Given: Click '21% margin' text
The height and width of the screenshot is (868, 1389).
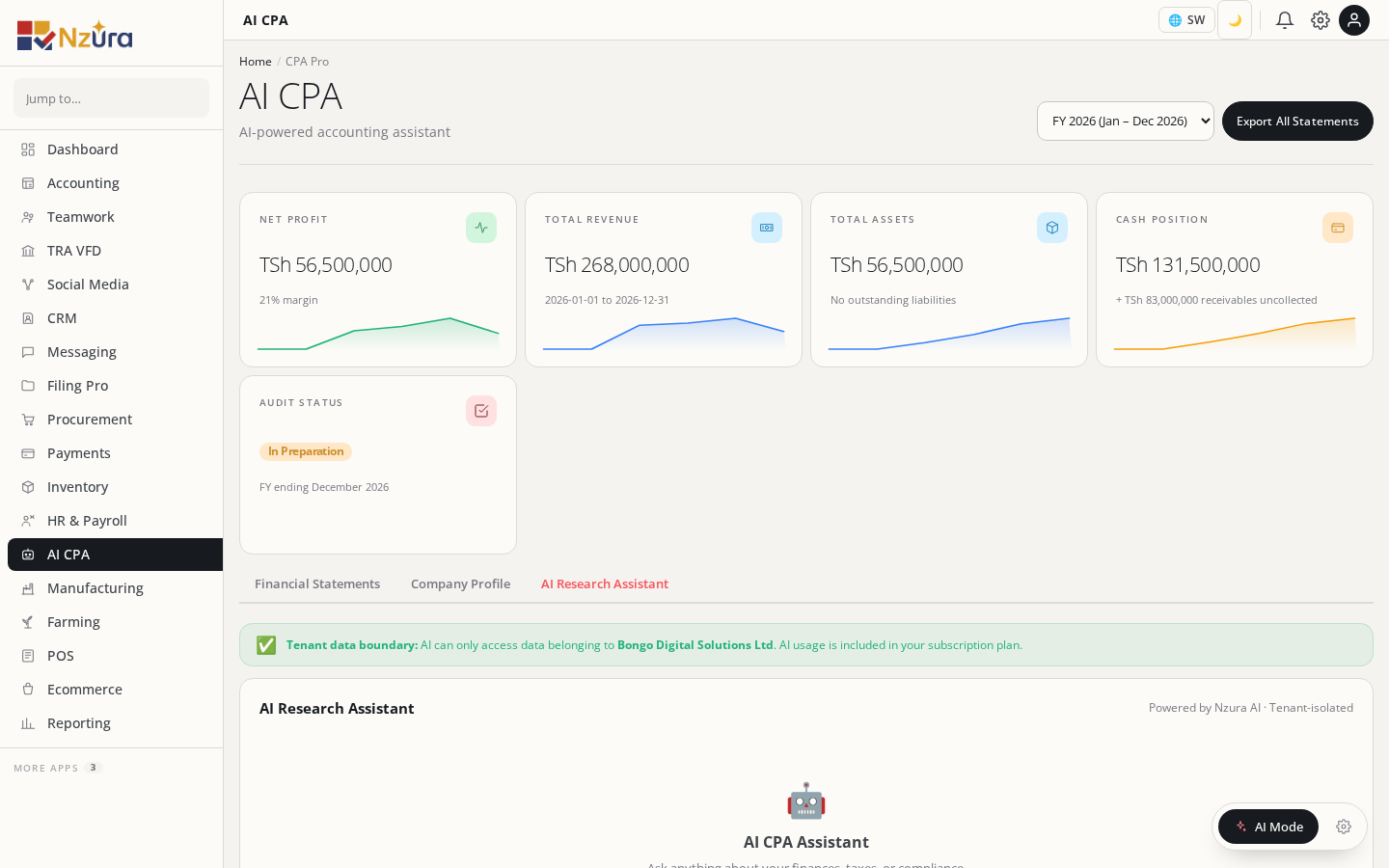Looking at the screenshot, I should [x=288, y=300].
